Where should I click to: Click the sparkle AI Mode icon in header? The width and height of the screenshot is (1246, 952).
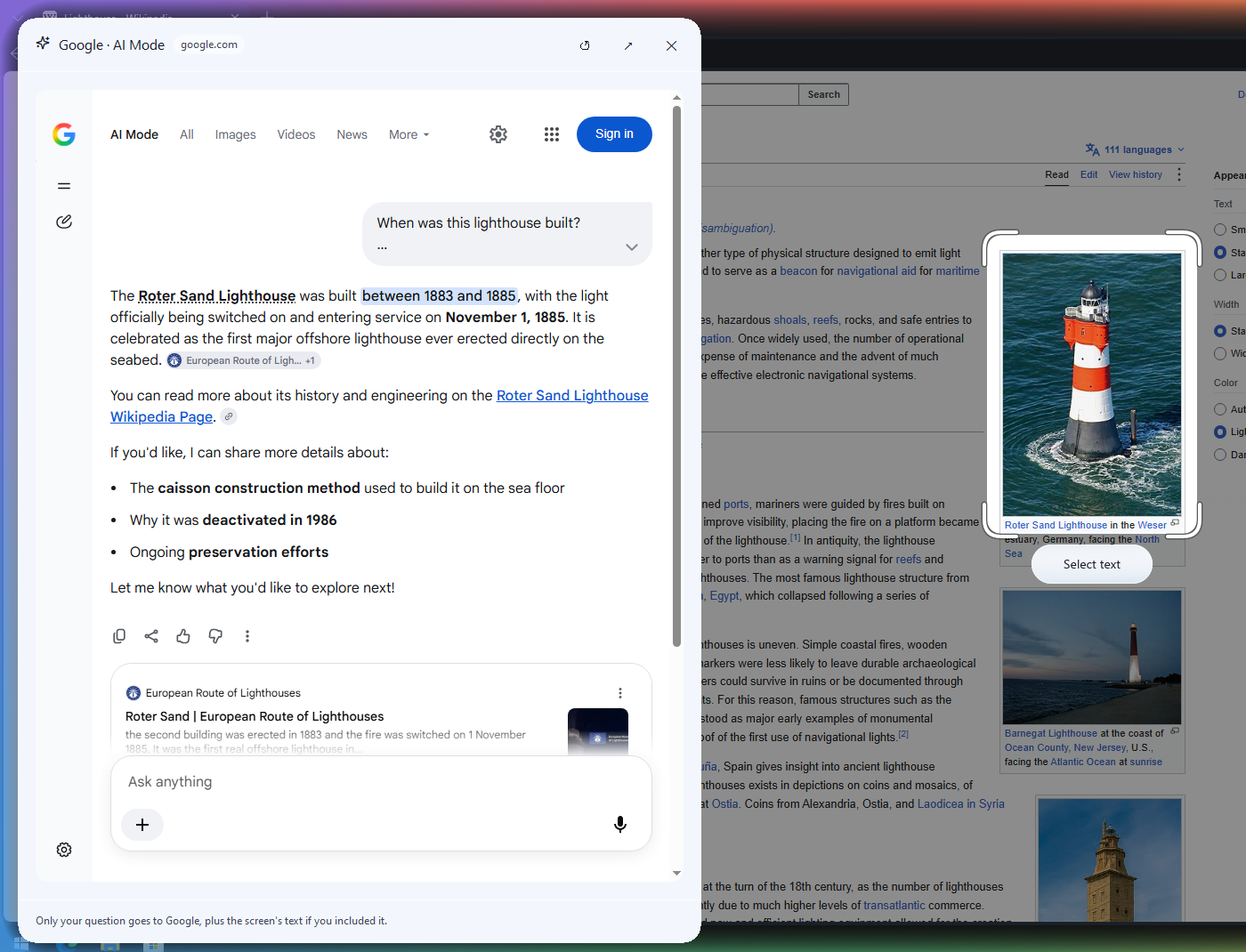point(43,44)
